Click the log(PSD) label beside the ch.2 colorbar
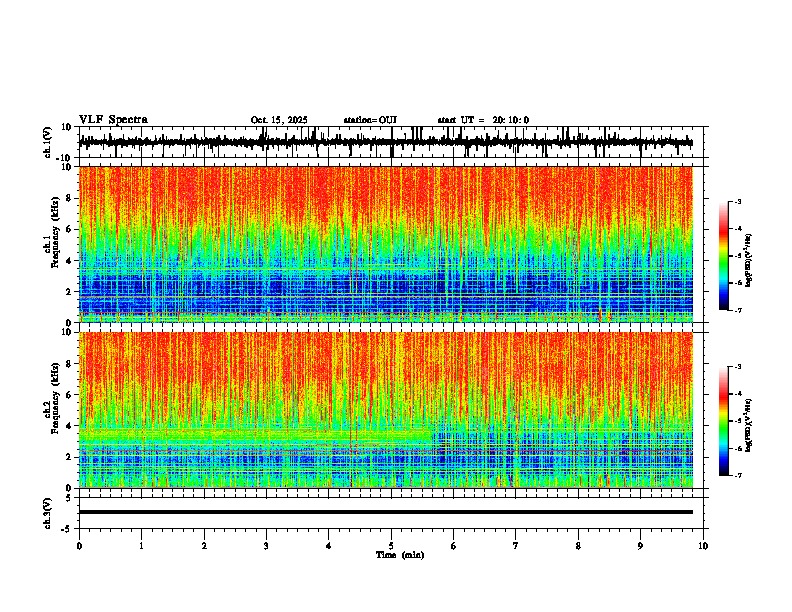 pos(748,425)
